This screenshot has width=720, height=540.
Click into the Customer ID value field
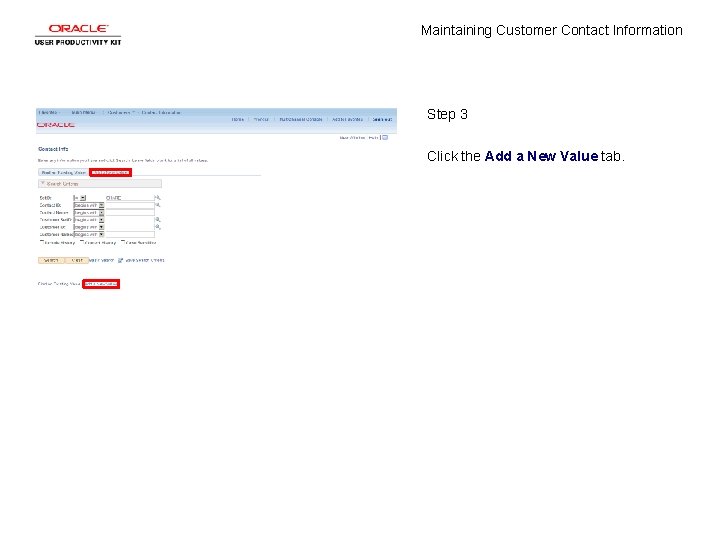tap(130, 227)
